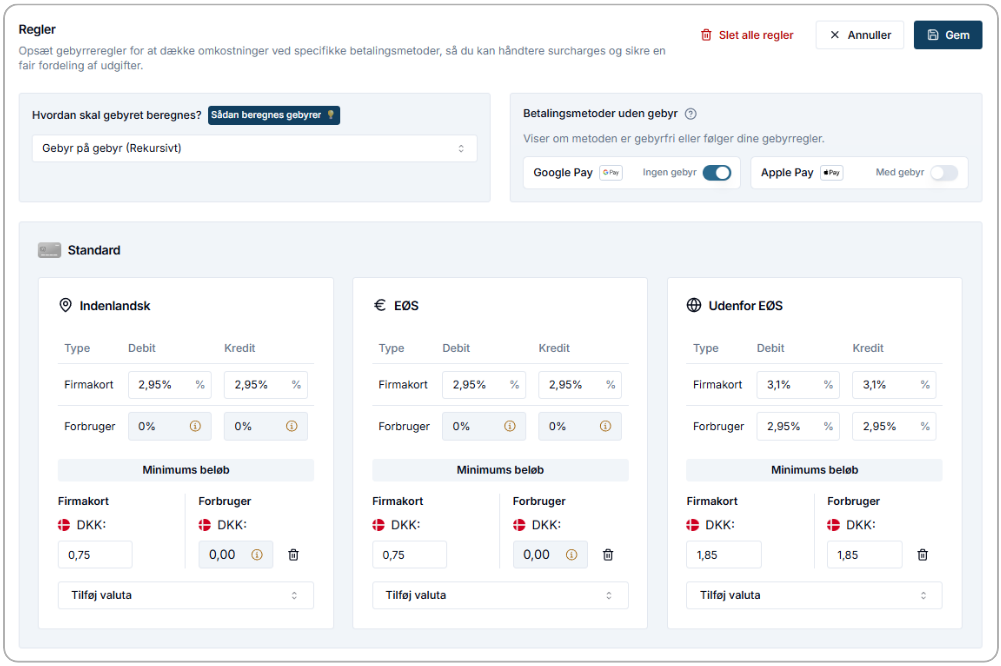Click trash icon in Indenlandsk minimum row
Screen dimensions: 1001x666
293,555
